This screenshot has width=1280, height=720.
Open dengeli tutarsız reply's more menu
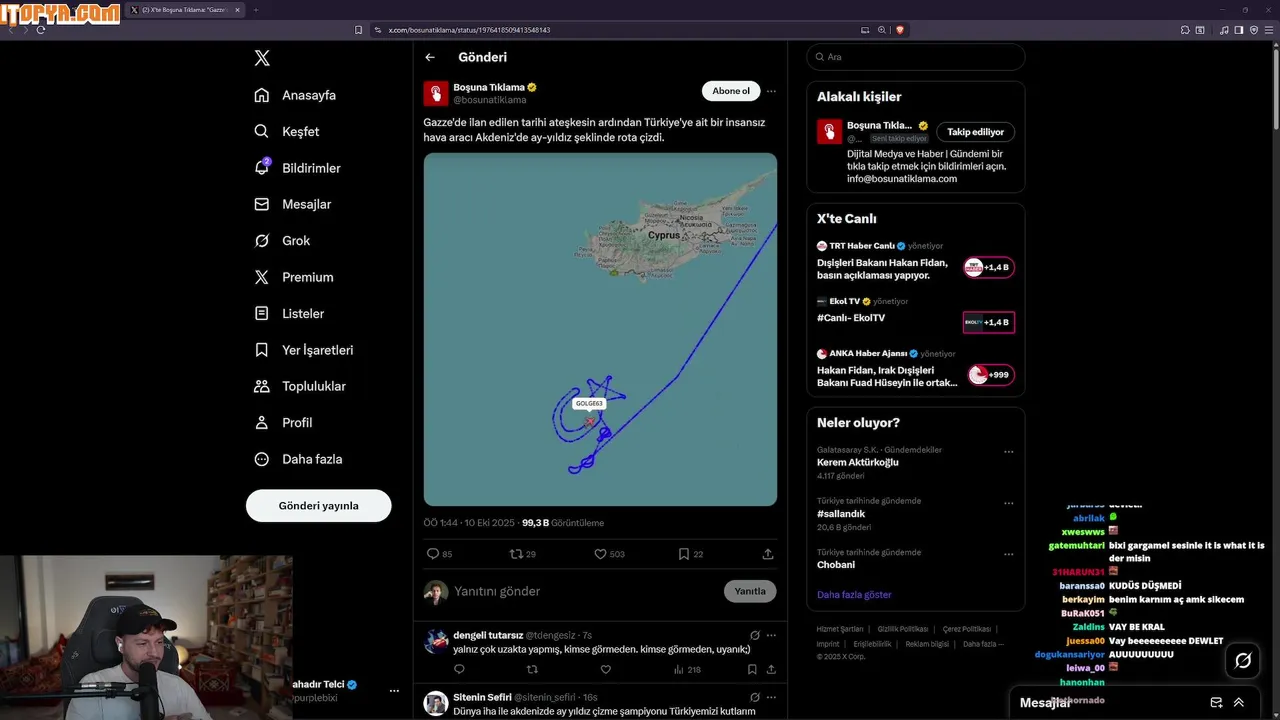click(x=771, y=635)
